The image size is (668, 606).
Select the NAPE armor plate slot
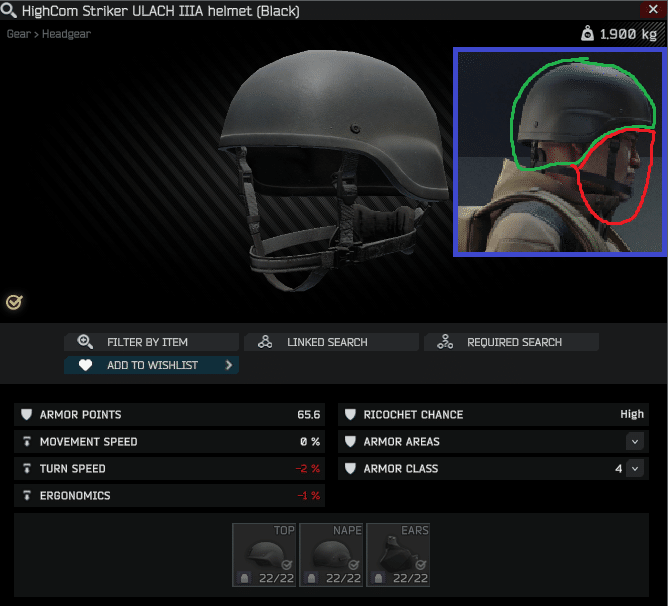(x=331, y=555)
